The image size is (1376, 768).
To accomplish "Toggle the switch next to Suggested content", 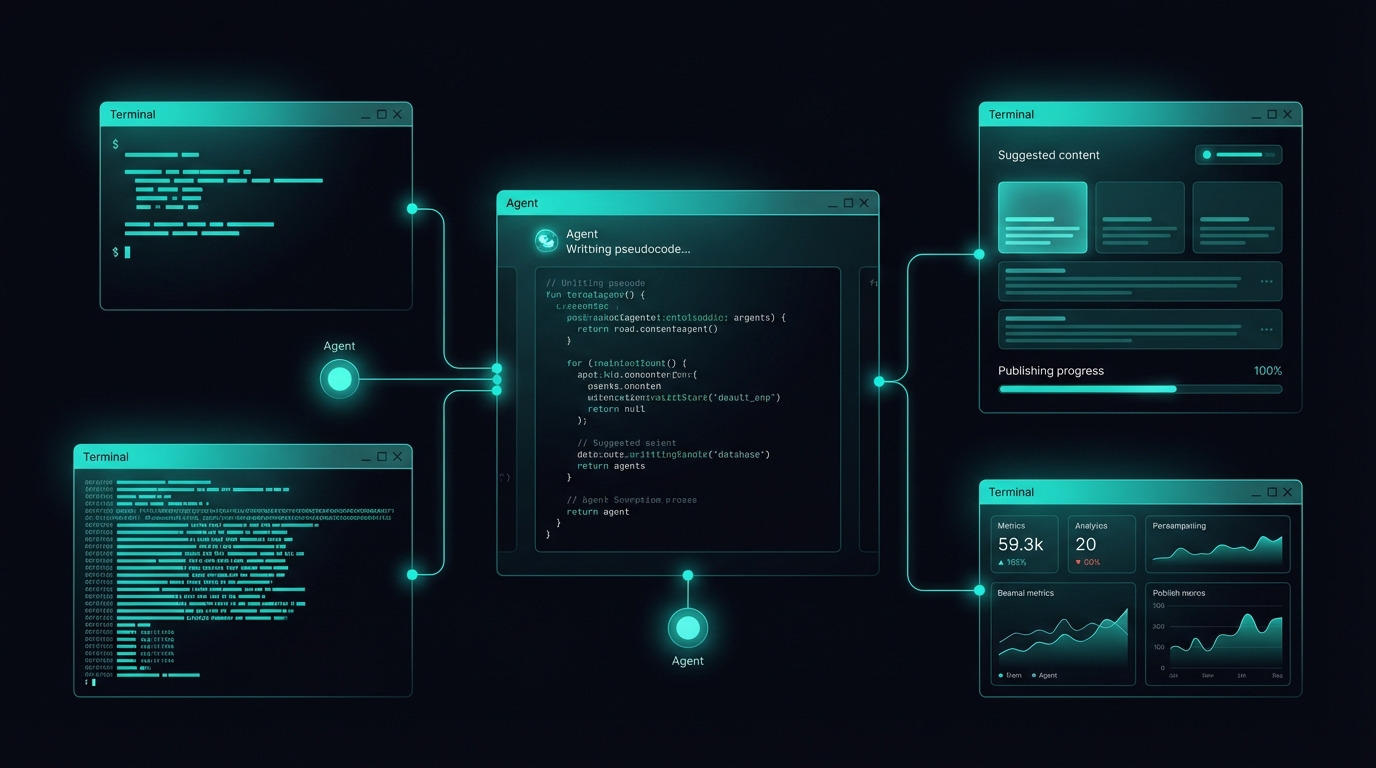I will 1238,155.
